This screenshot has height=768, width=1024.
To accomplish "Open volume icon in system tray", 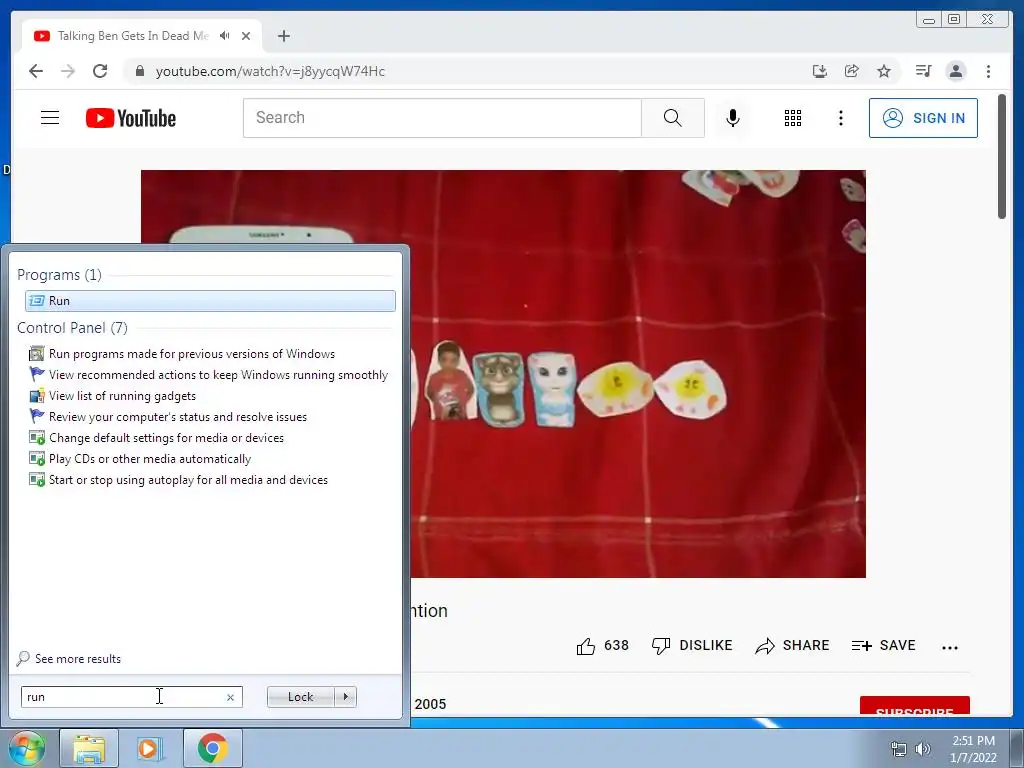I will [923, 749].
